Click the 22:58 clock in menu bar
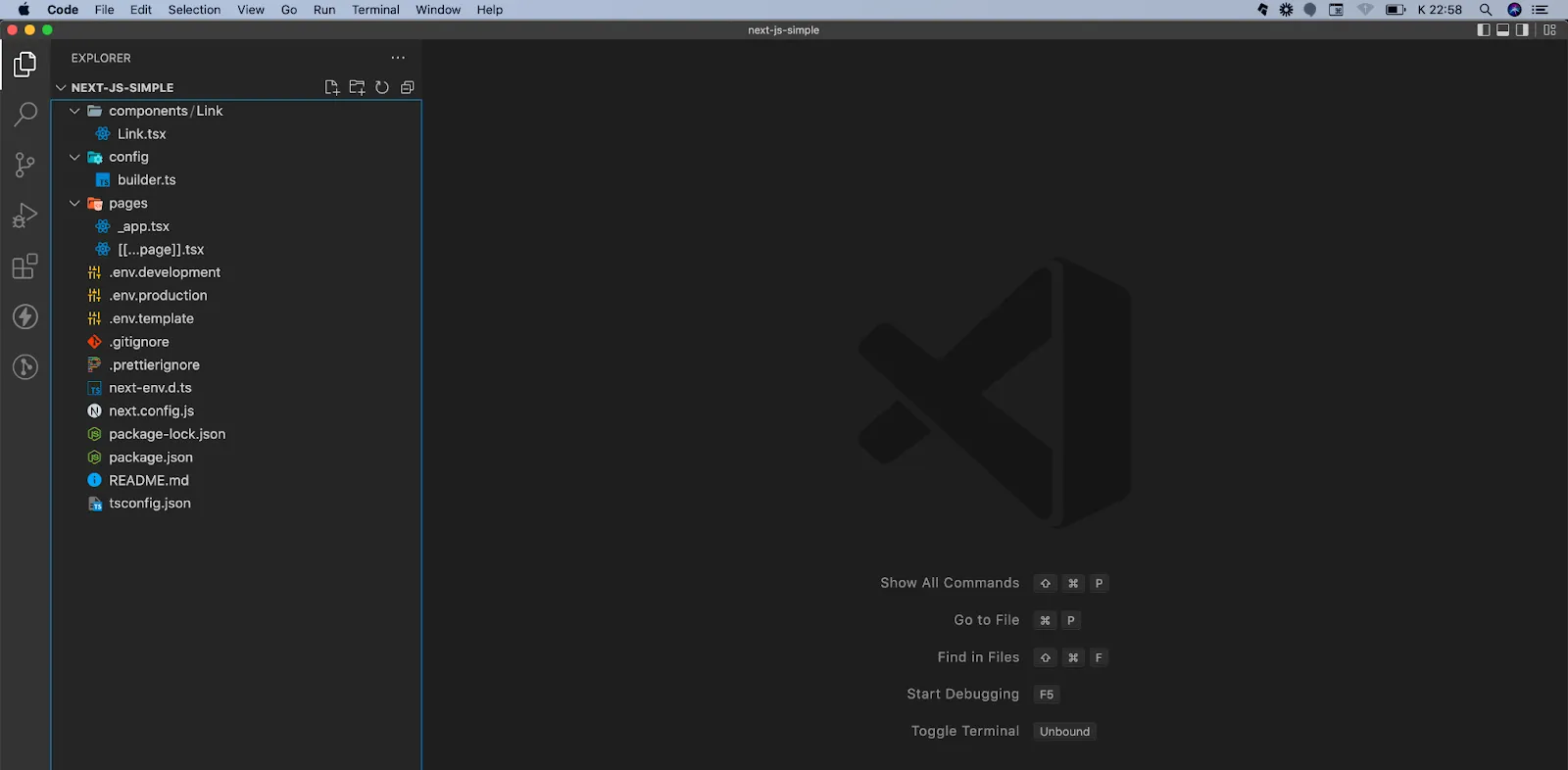 pos(1440,10)
